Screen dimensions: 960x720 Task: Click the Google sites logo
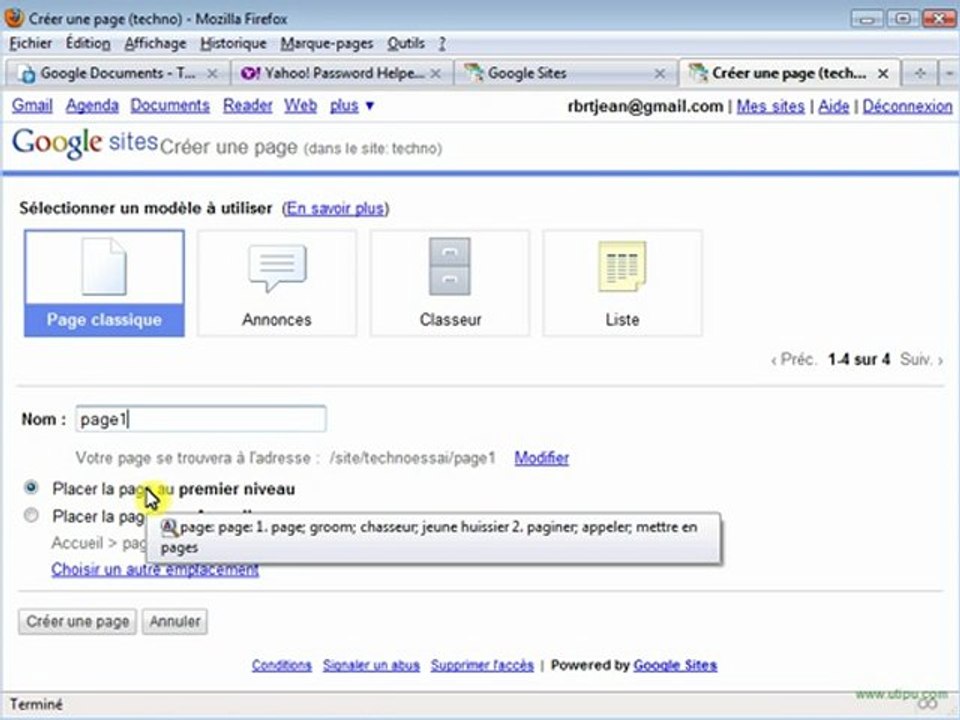(x=84, y=143)
